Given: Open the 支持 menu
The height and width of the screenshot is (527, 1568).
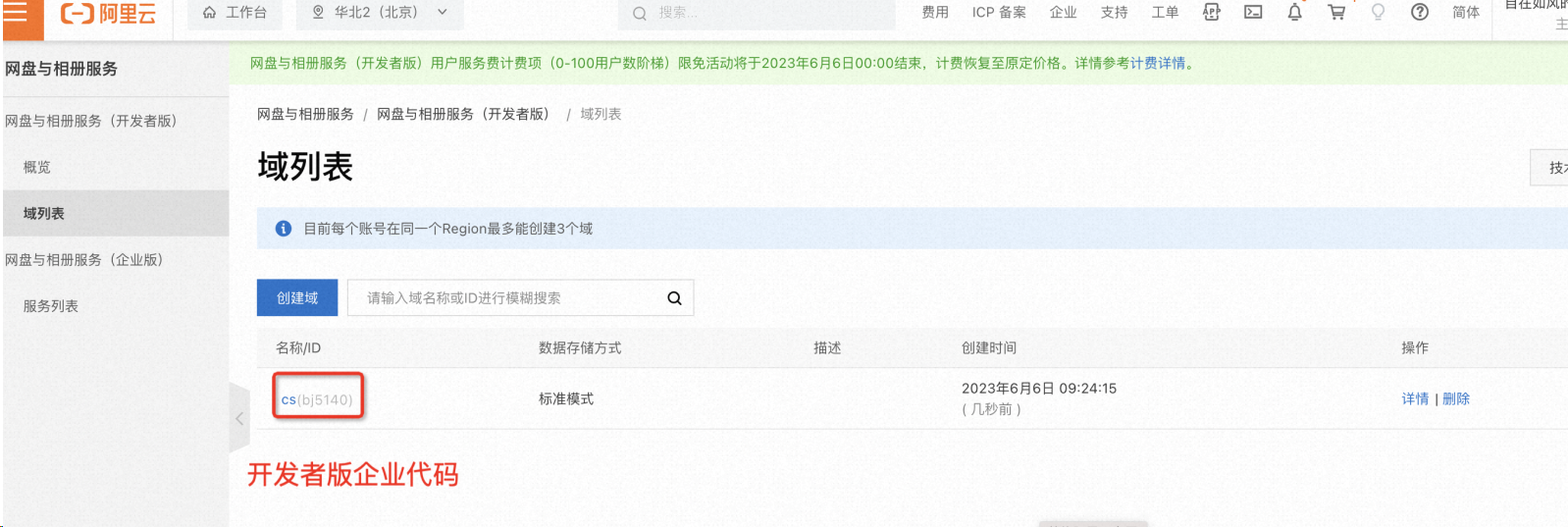Looking at the screenshot, I should point(1114,13).
